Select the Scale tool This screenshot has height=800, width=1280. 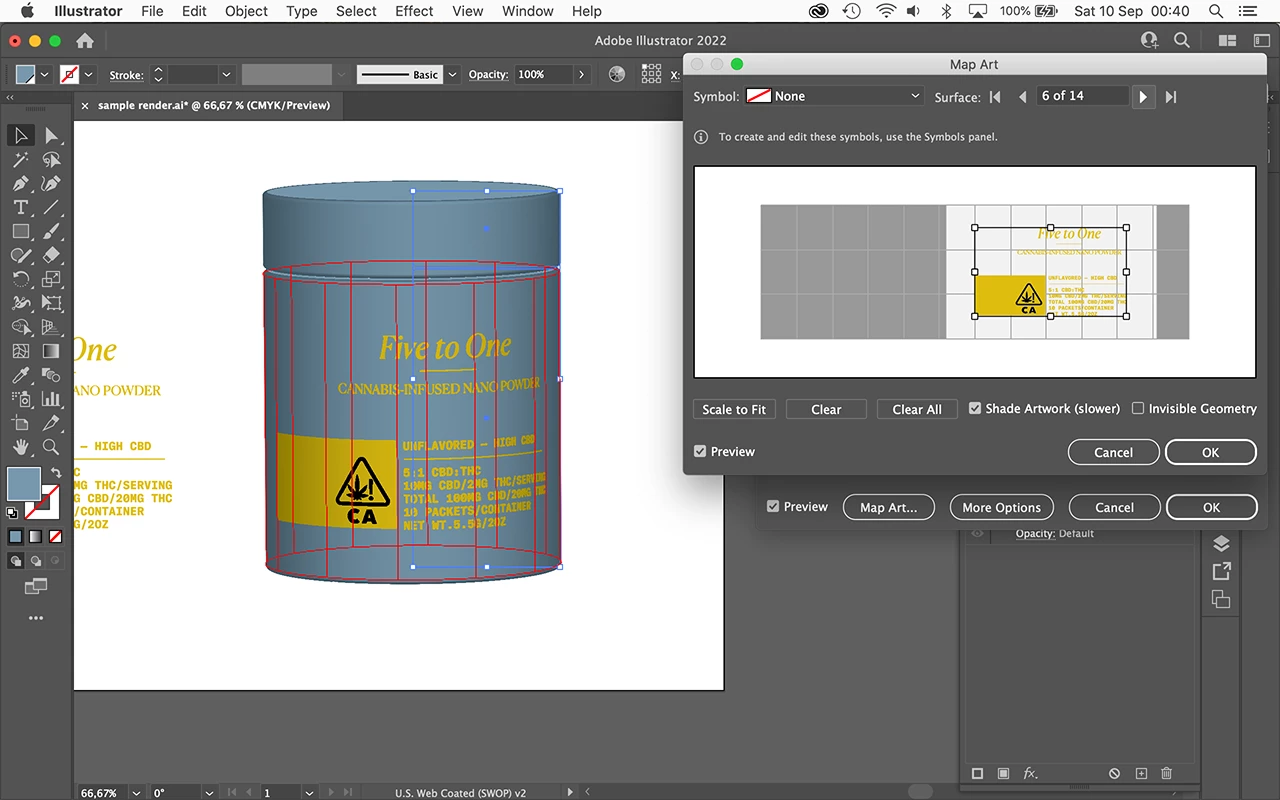51,279
